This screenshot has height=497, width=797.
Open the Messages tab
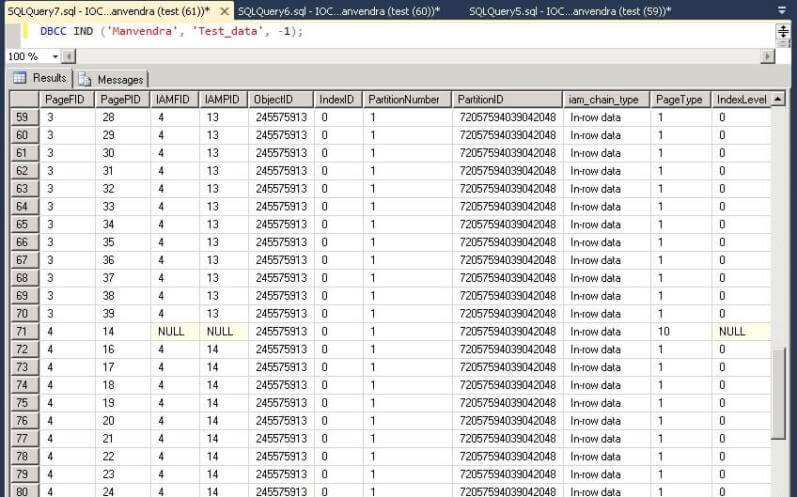tap(111, 79)
